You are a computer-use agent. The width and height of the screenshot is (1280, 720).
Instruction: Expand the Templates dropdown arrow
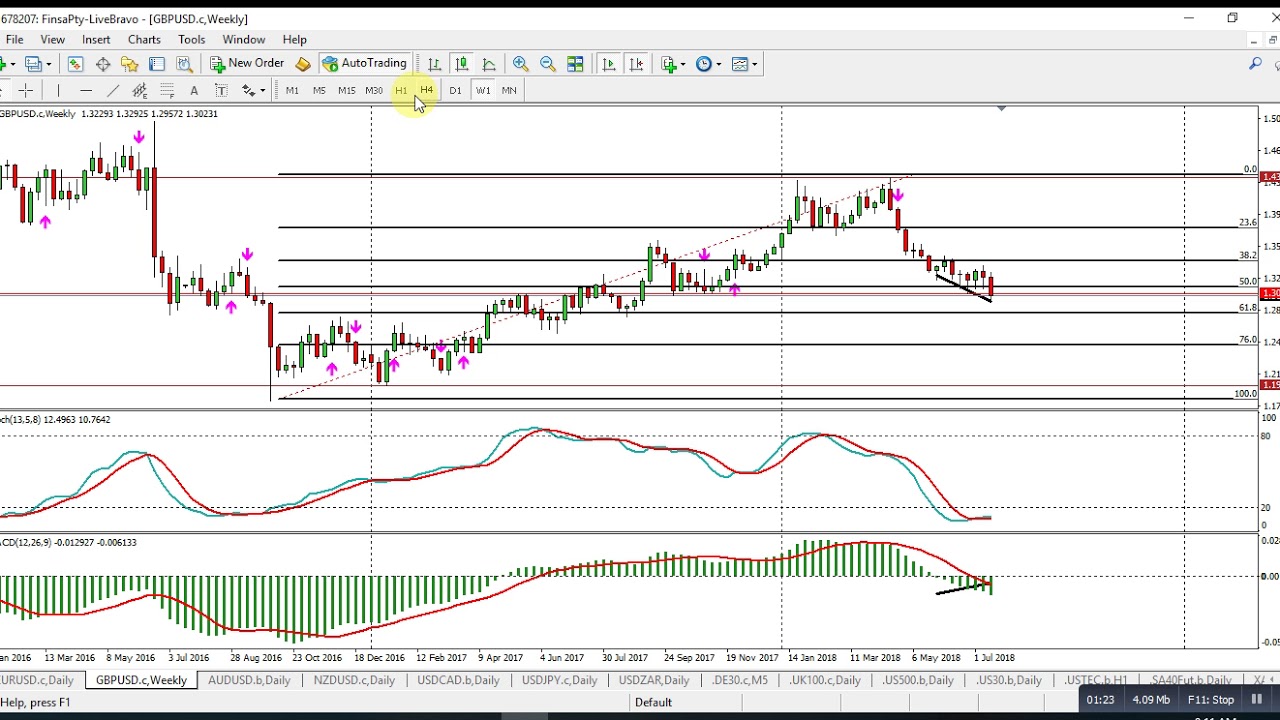pyautogui.click(x=754, y=64)
